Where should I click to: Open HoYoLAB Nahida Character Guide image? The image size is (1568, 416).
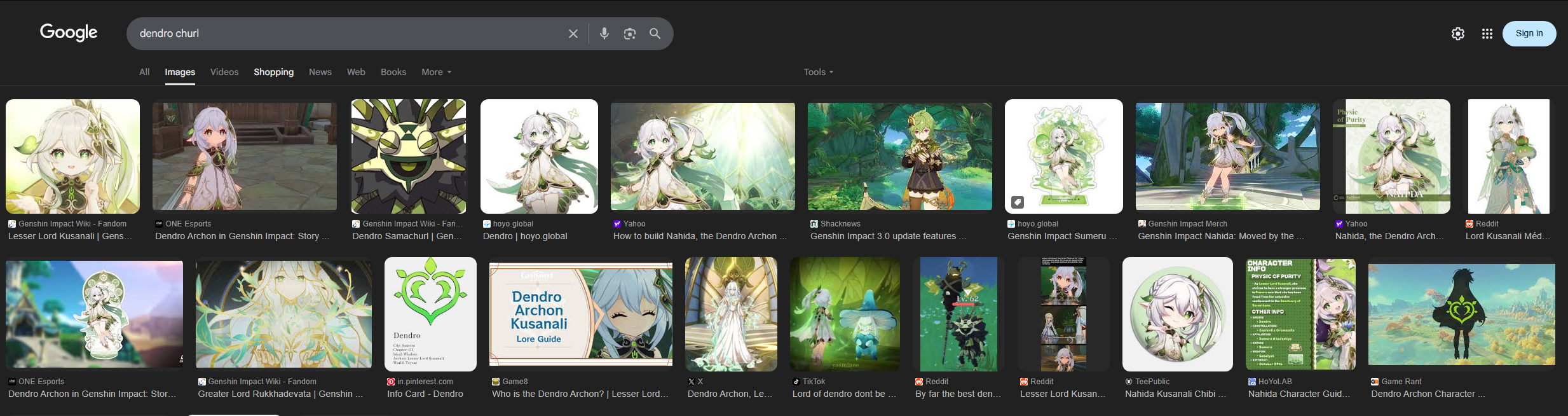coord(1300,314)
